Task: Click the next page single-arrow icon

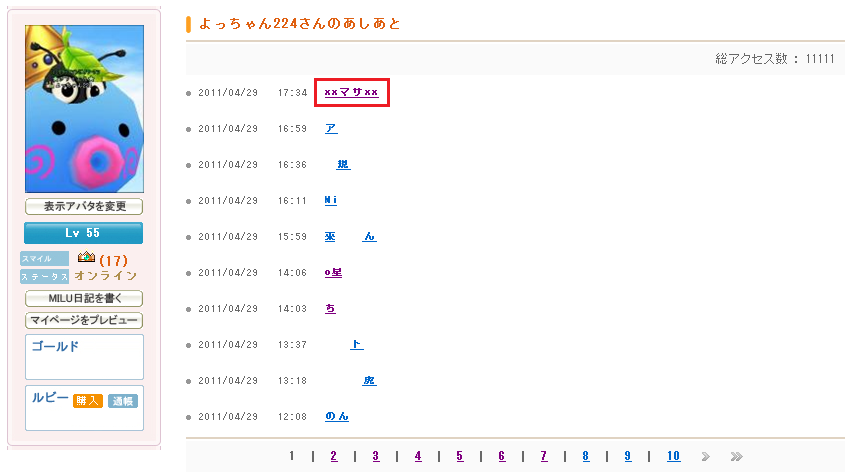Action: [705, 456]
